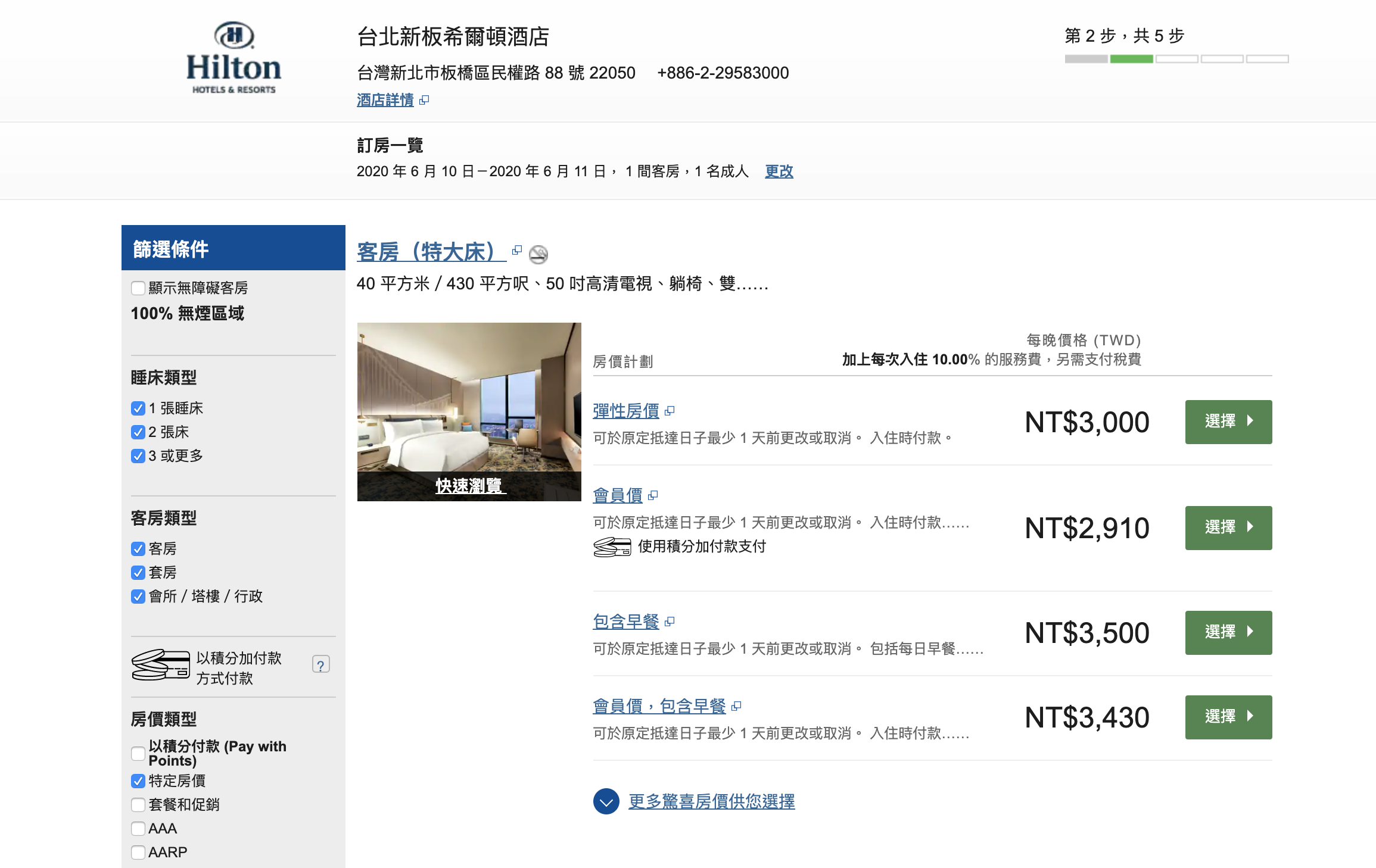1376x868 pixels.
Task: Open the 會員價 rate details
Action: click(x=618, y=495)
